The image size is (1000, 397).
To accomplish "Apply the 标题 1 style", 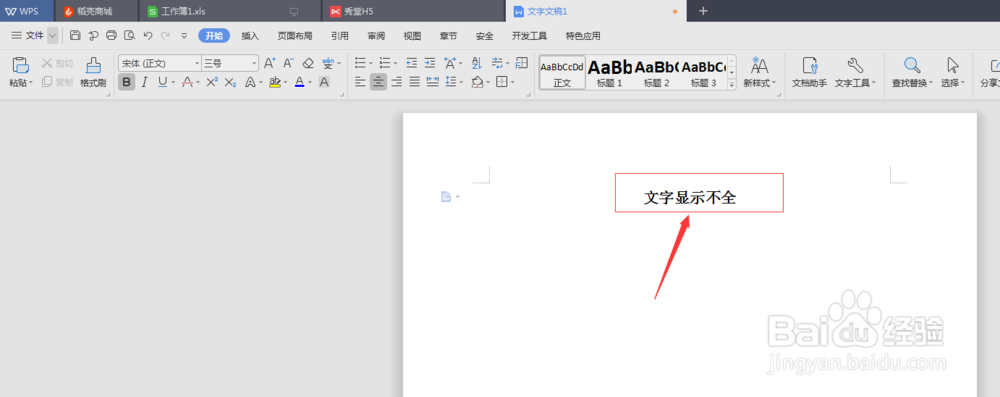I will point(610,73).
